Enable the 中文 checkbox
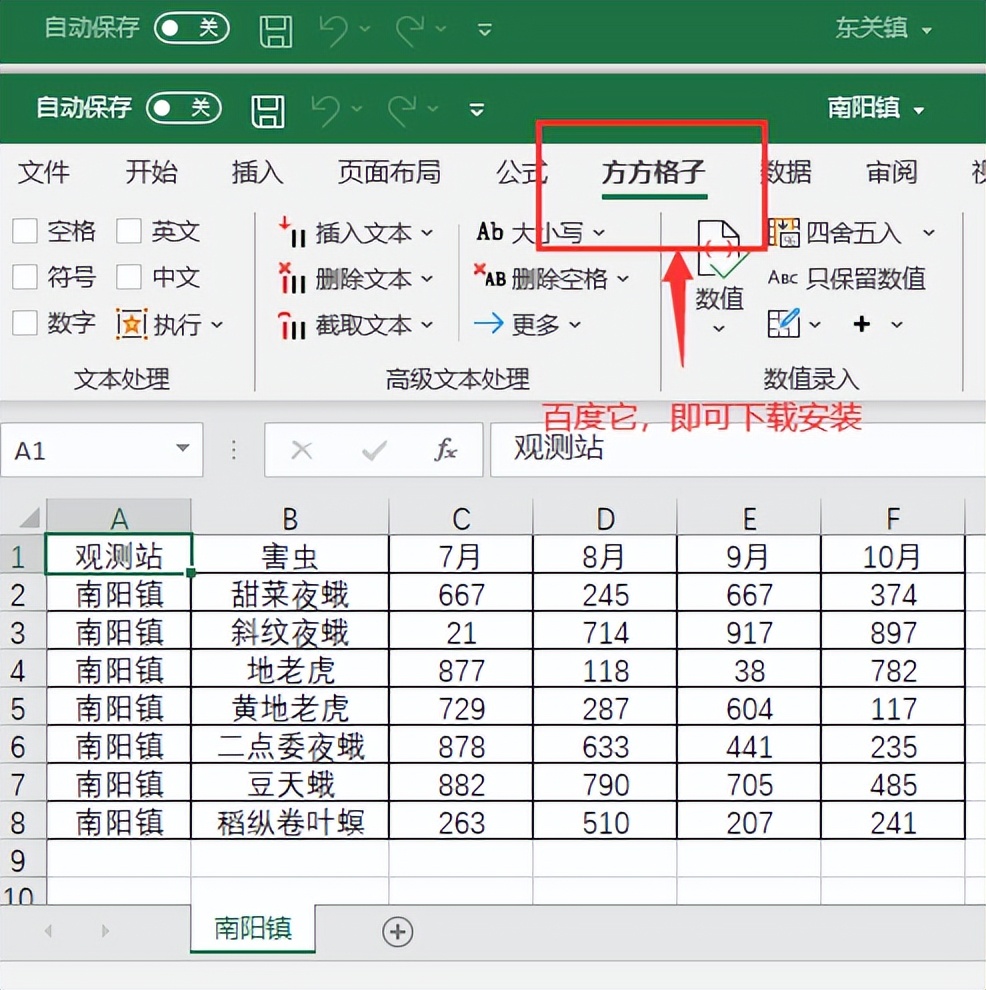The image size is (986, 990). (128, 278)
